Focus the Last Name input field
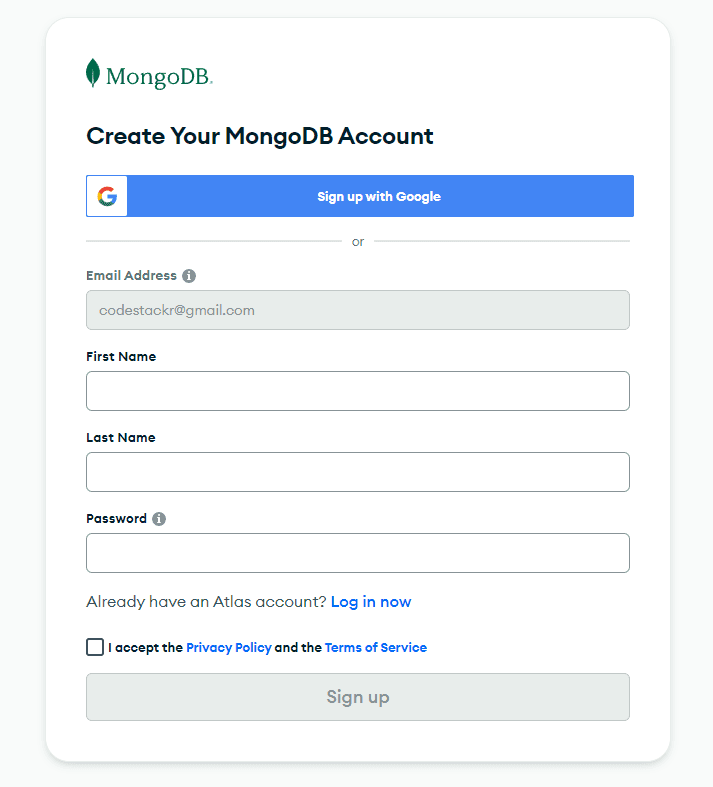This screenshot has width=713, height=787. click(x=357, y=472)
